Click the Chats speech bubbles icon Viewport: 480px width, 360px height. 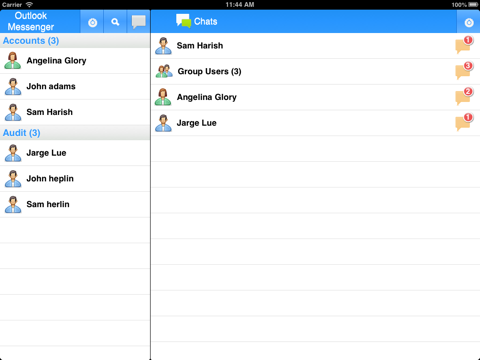pos(183,21)
